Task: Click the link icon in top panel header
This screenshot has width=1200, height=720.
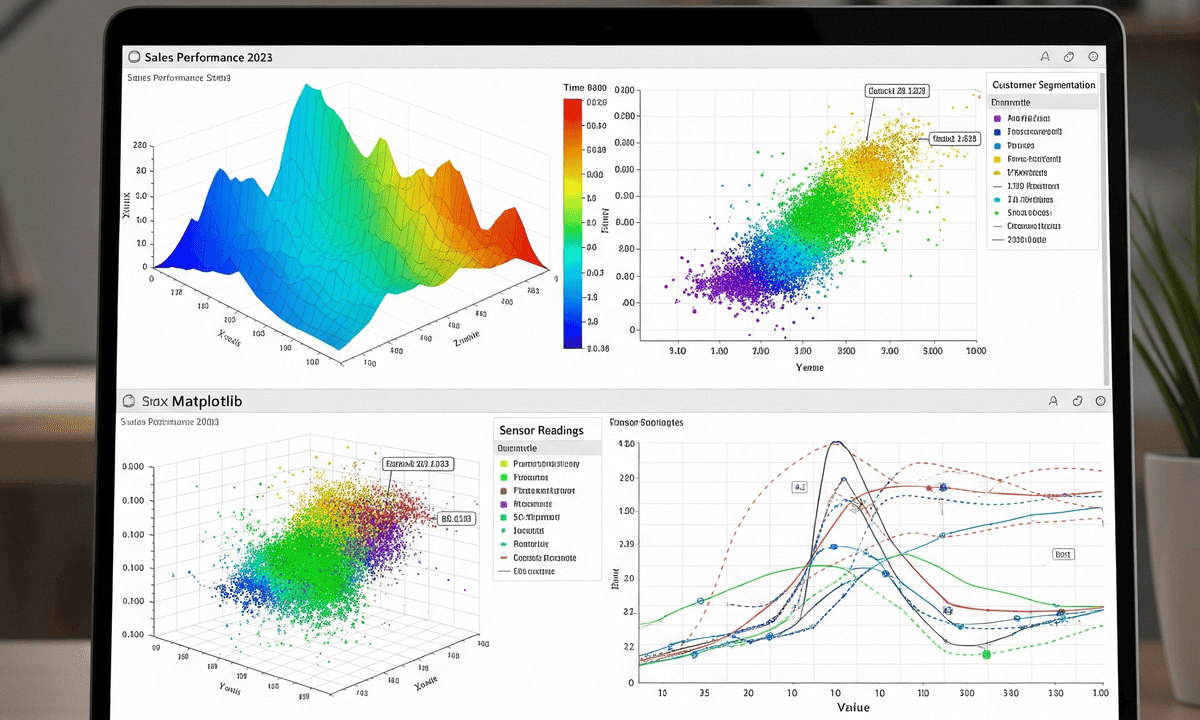Action: tap(1069, 58)
